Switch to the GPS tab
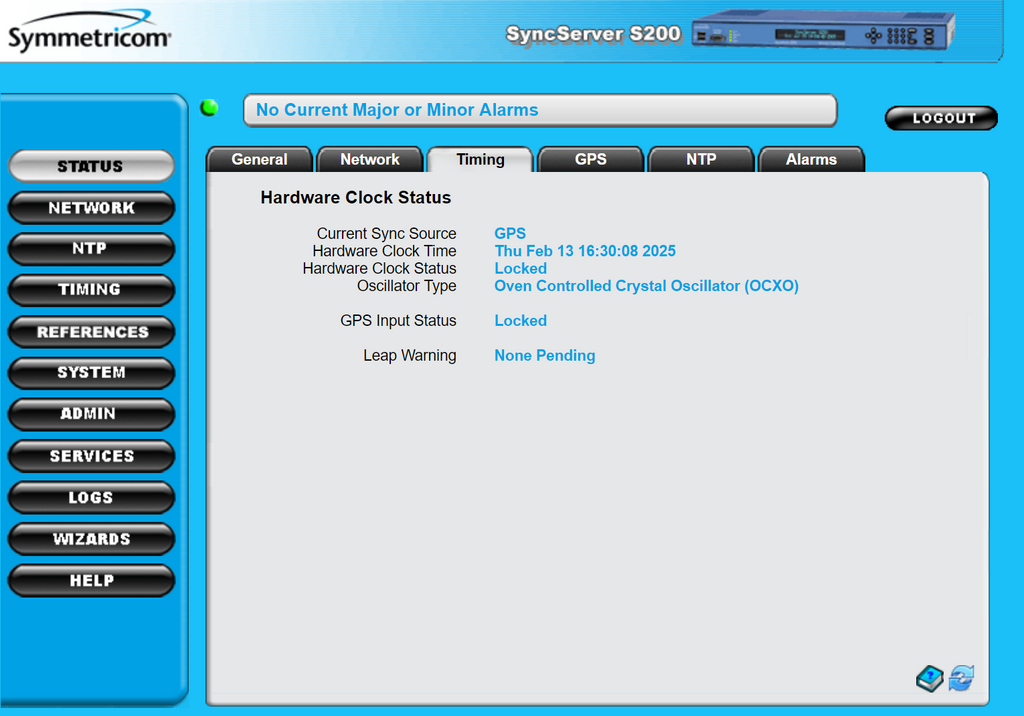The height and width of the screenshot is (716, 1024). 590,159
